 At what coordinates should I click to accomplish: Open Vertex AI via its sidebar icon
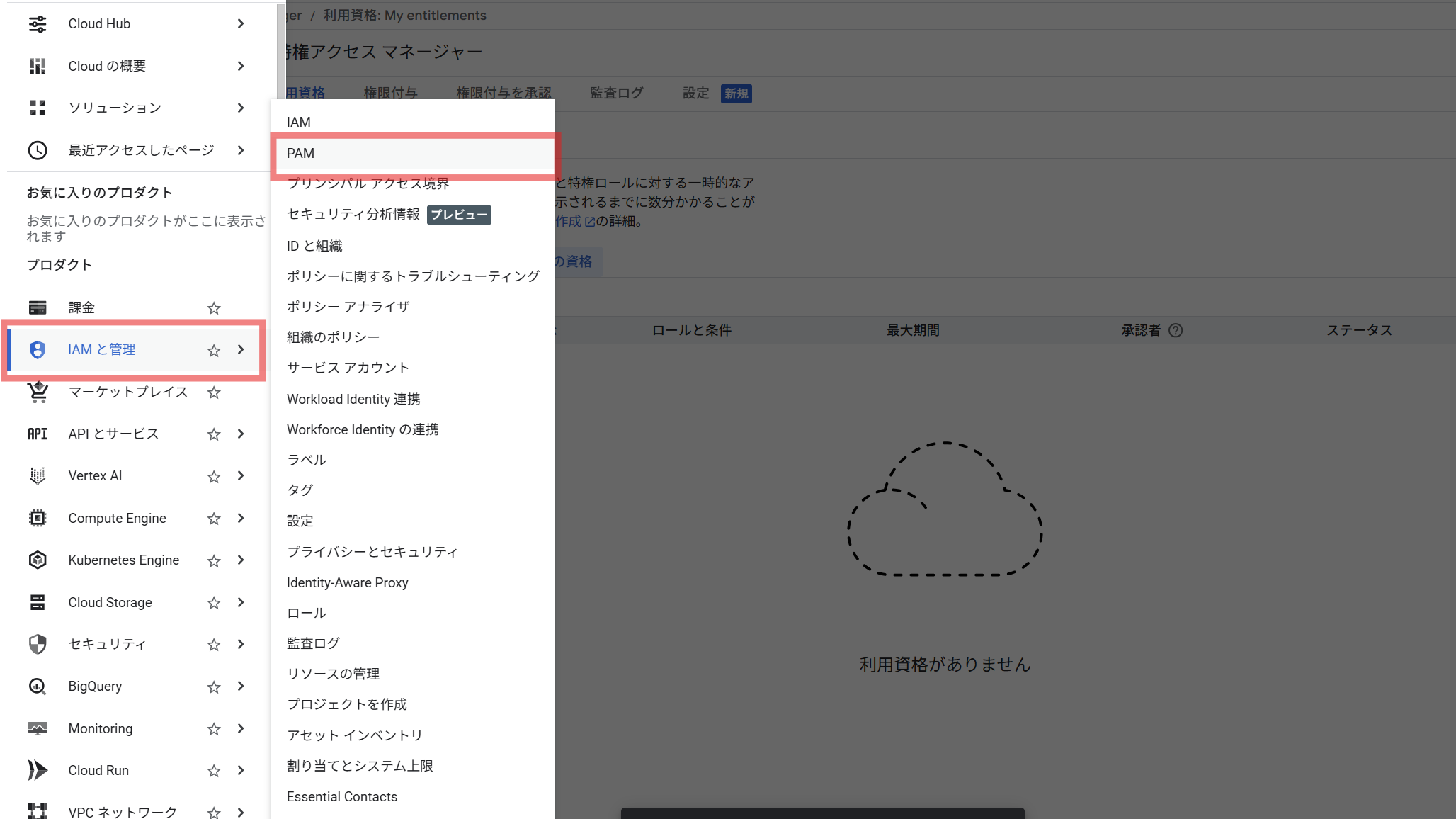[38, 475]
